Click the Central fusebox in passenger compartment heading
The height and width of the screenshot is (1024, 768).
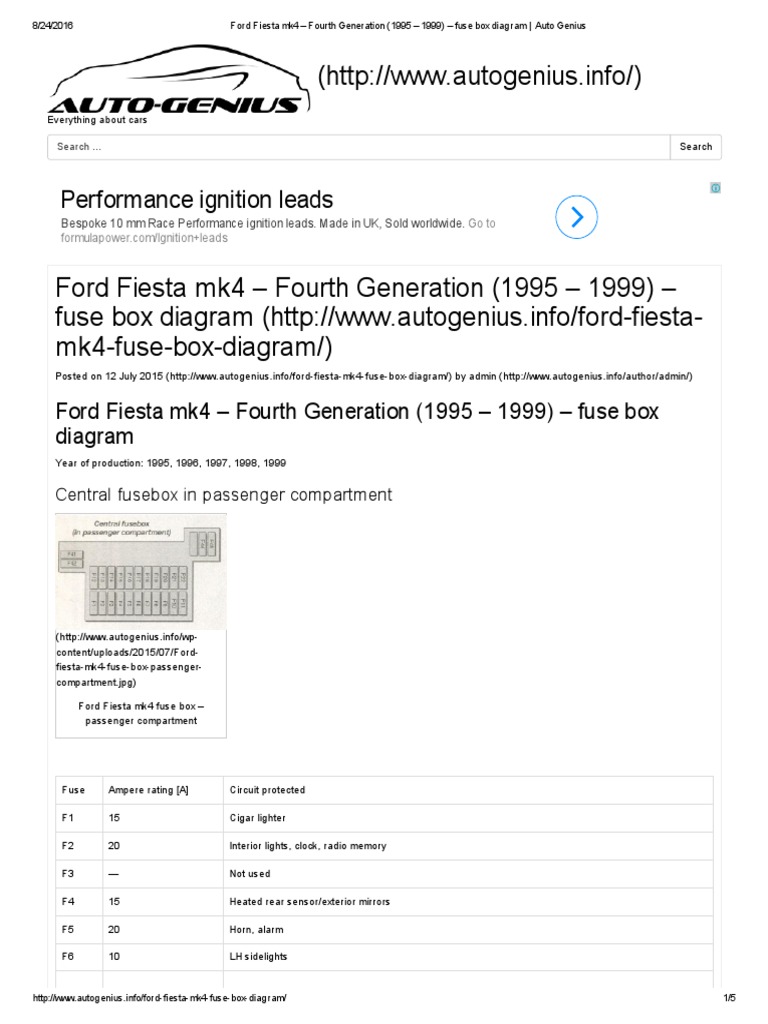(x=223, y=495)
